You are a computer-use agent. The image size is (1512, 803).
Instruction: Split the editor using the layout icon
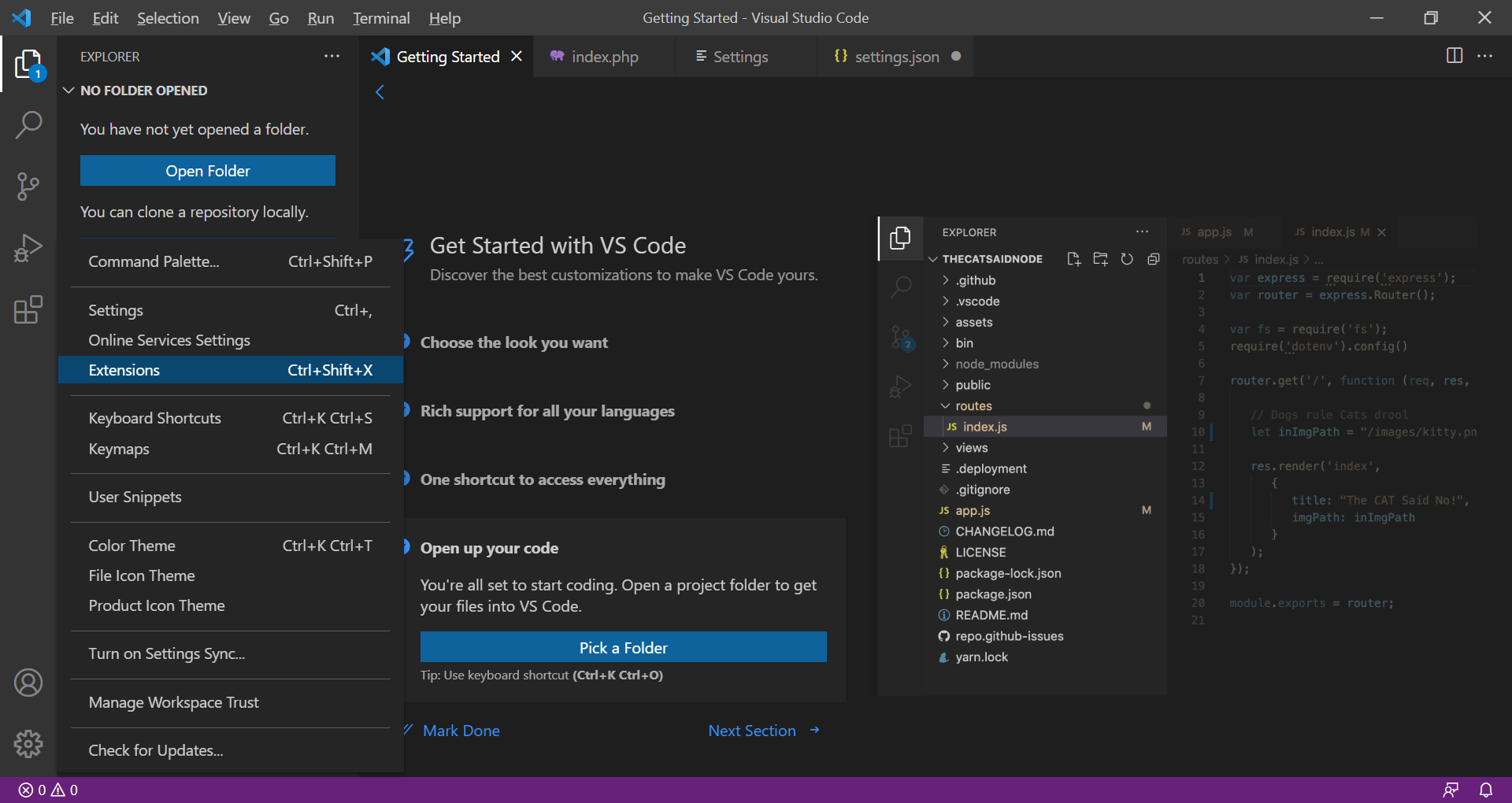coord(1453,56)
